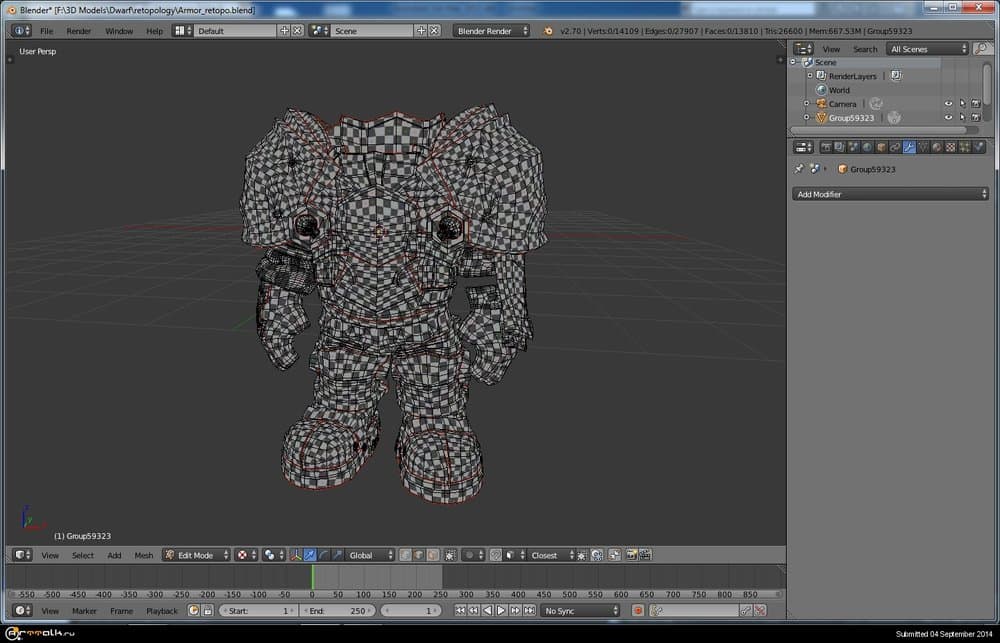Image resolution: width=1000 pixels, height=643 pixels.
Task: Expand the Camera tree item
Action: [x=806, y=103]
